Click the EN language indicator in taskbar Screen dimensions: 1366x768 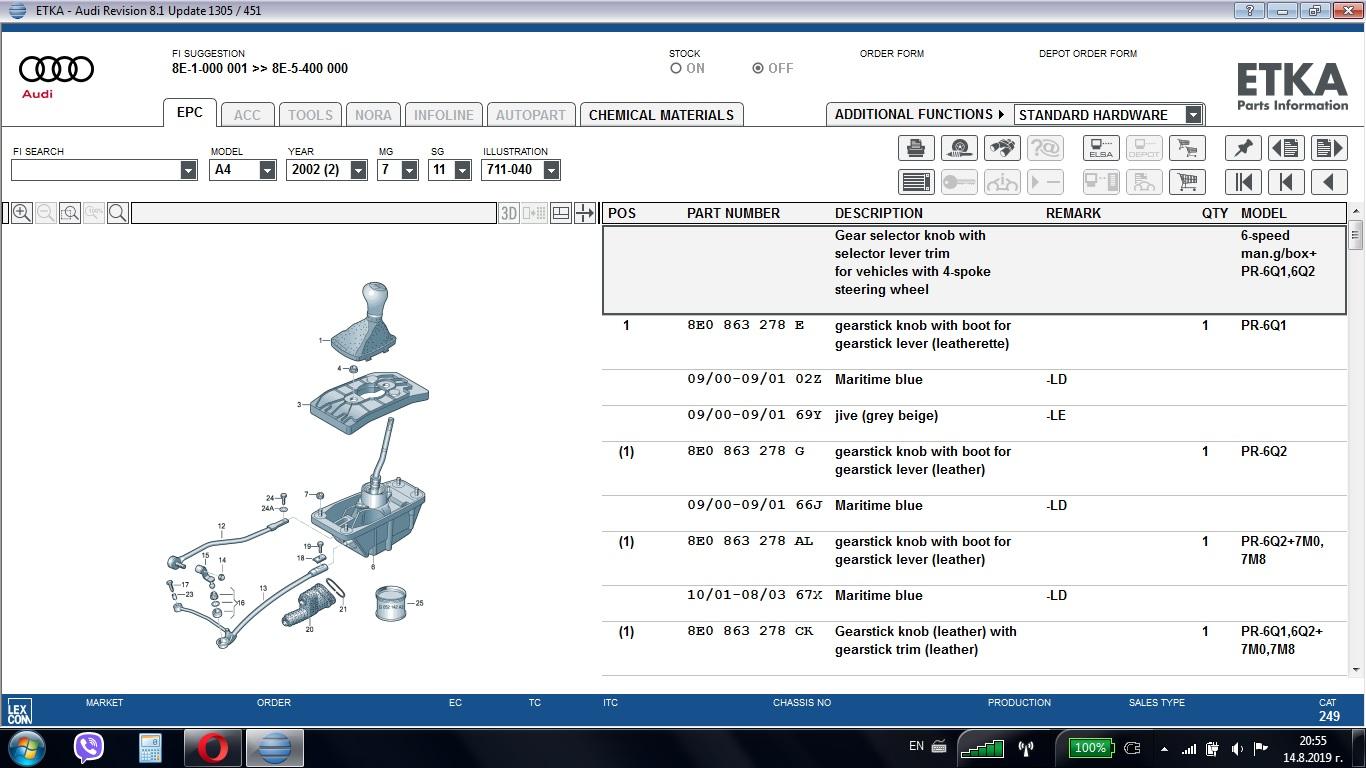916,746
